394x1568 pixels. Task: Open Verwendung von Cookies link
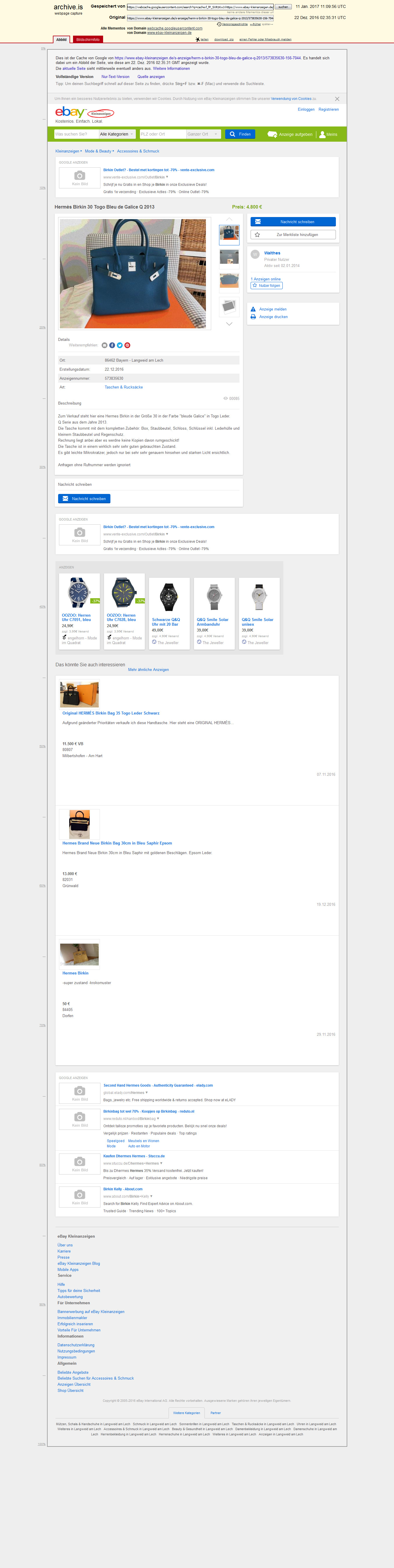(291, 99)
